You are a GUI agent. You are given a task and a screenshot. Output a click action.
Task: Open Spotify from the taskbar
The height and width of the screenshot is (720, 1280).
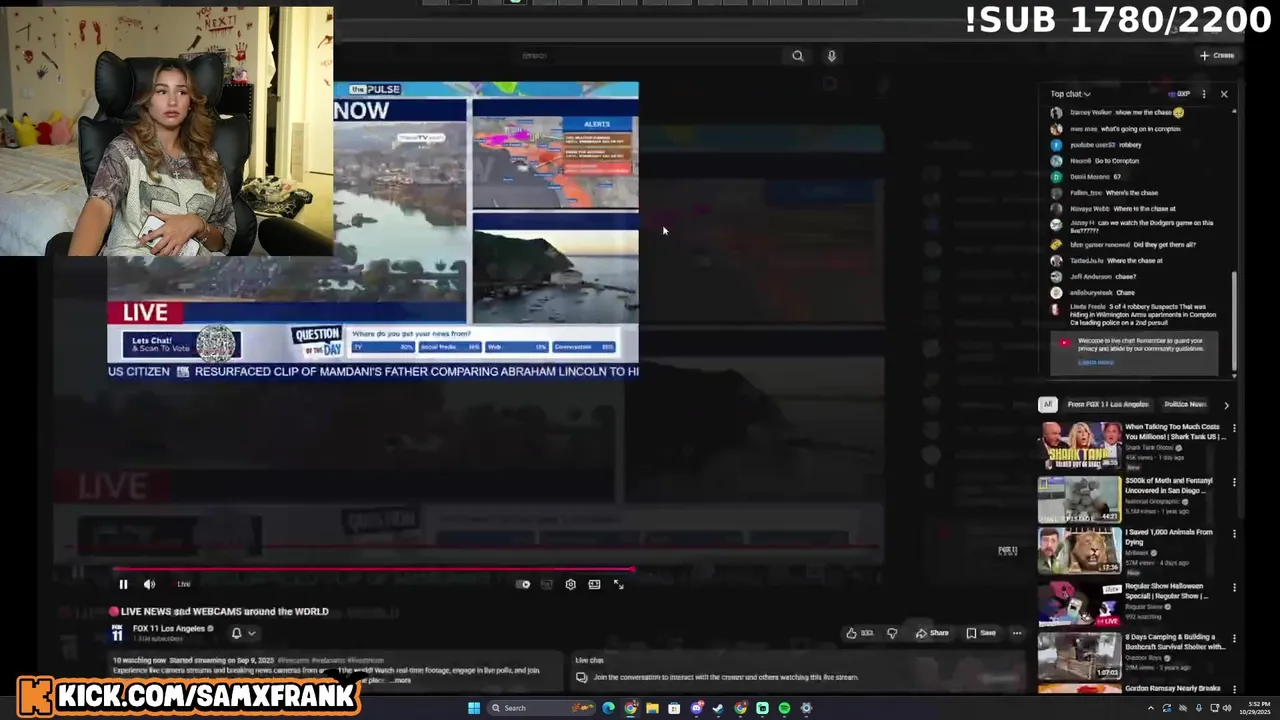(784, 708)
